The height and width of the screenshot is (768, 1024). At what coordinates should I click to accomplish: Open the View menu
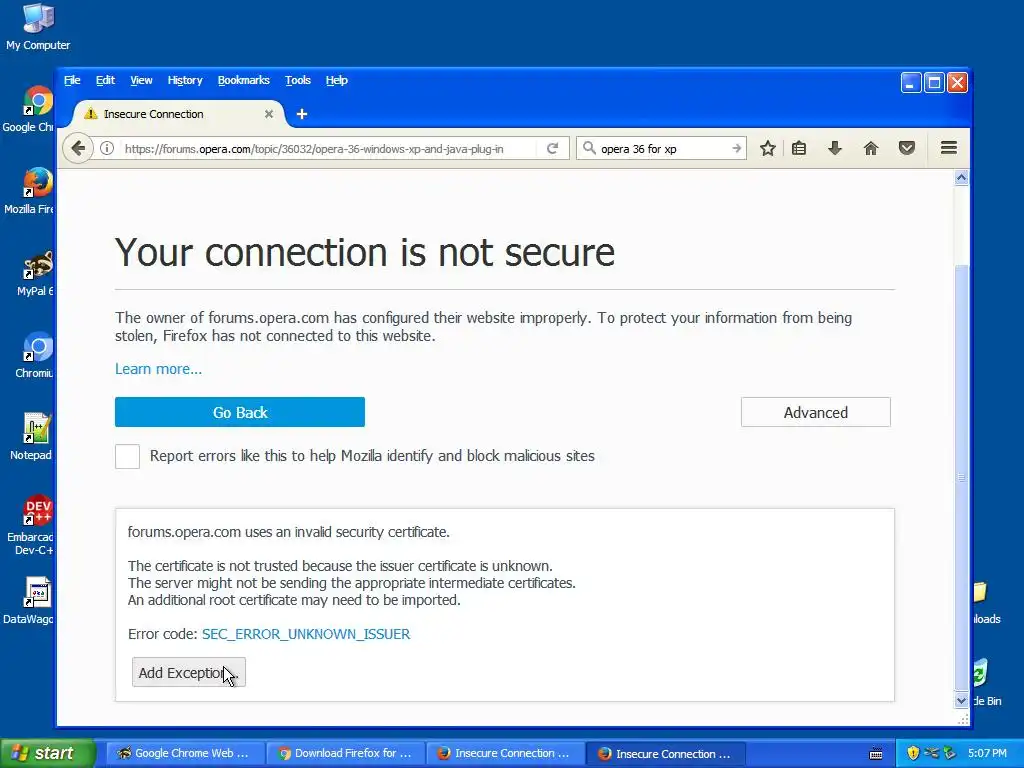click(141, 80)
